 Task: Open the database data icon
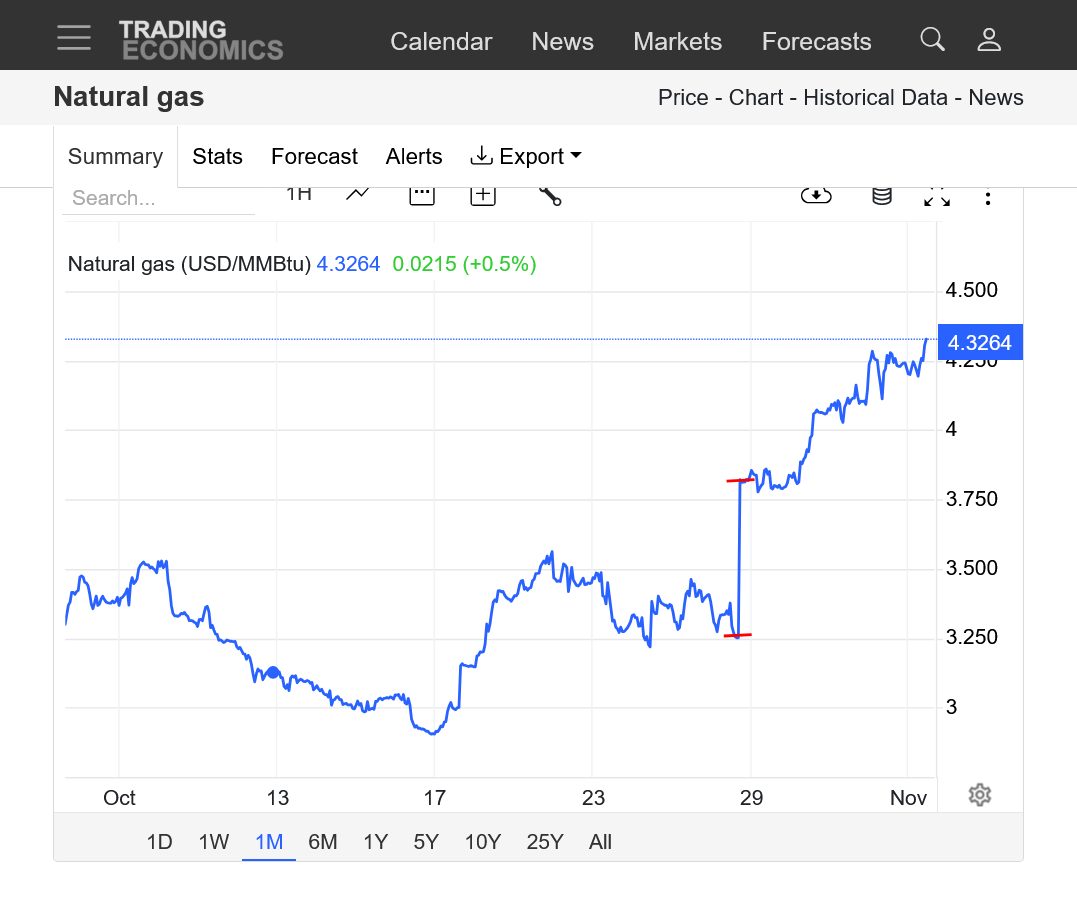[x=881, y=196]
